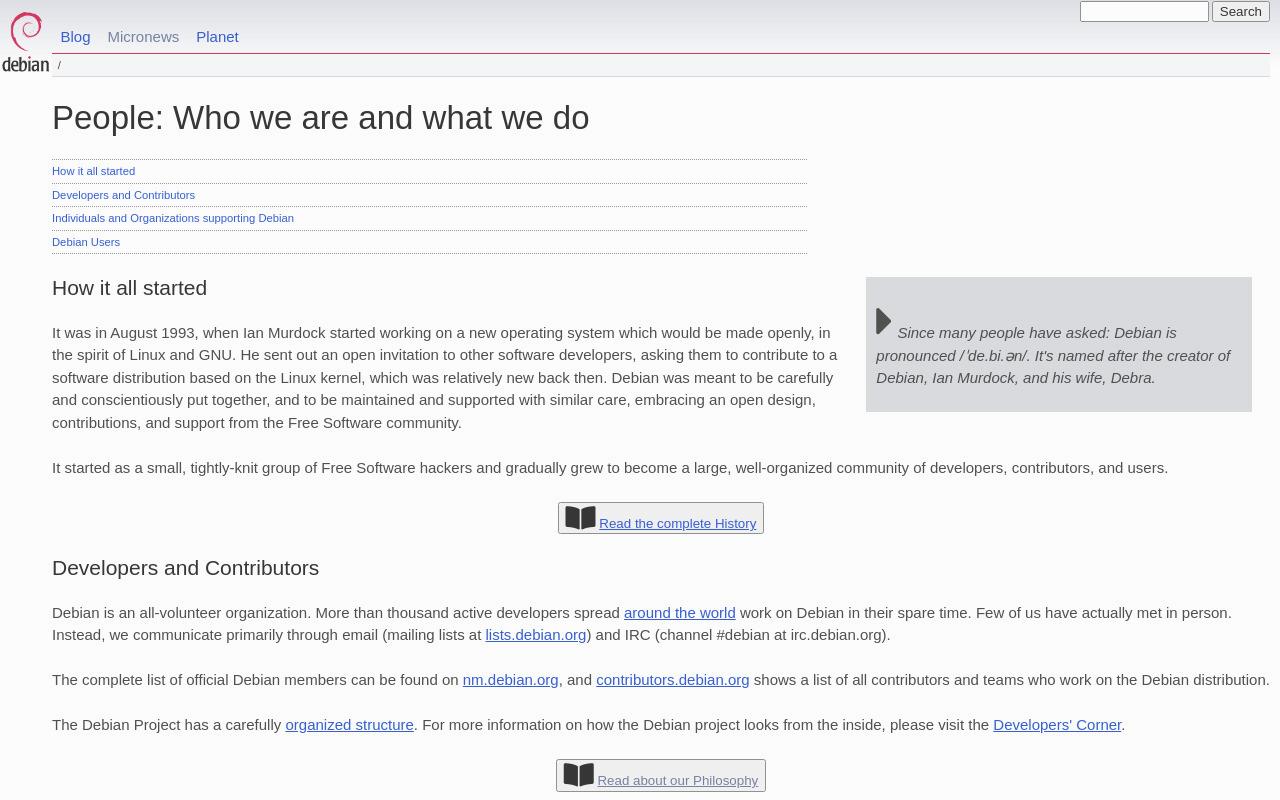Click the book icon beside Read about our Philosophy

click(x=578, y=775)
